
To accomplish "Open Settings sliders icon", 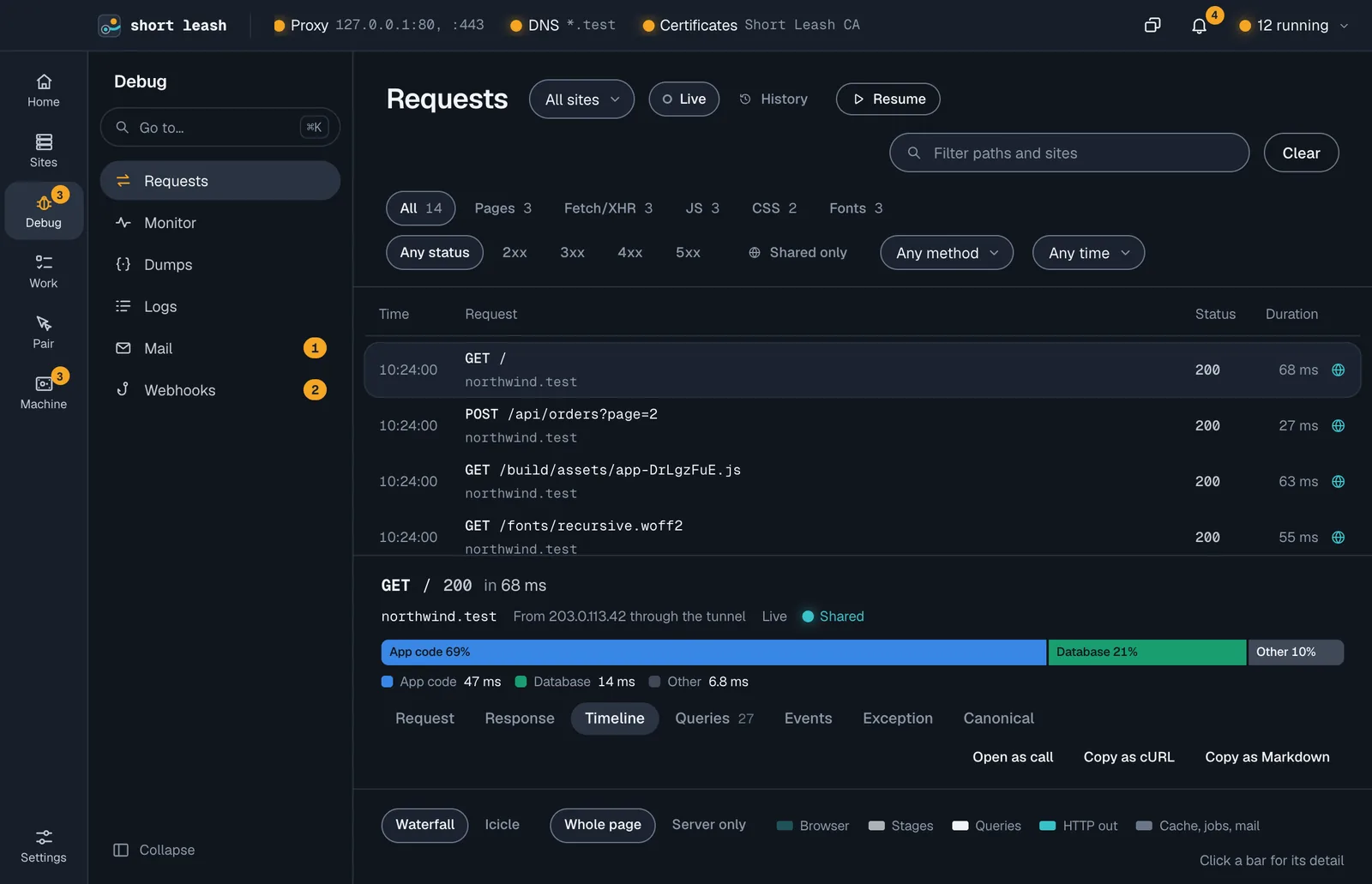I will (x=44, y=837).
